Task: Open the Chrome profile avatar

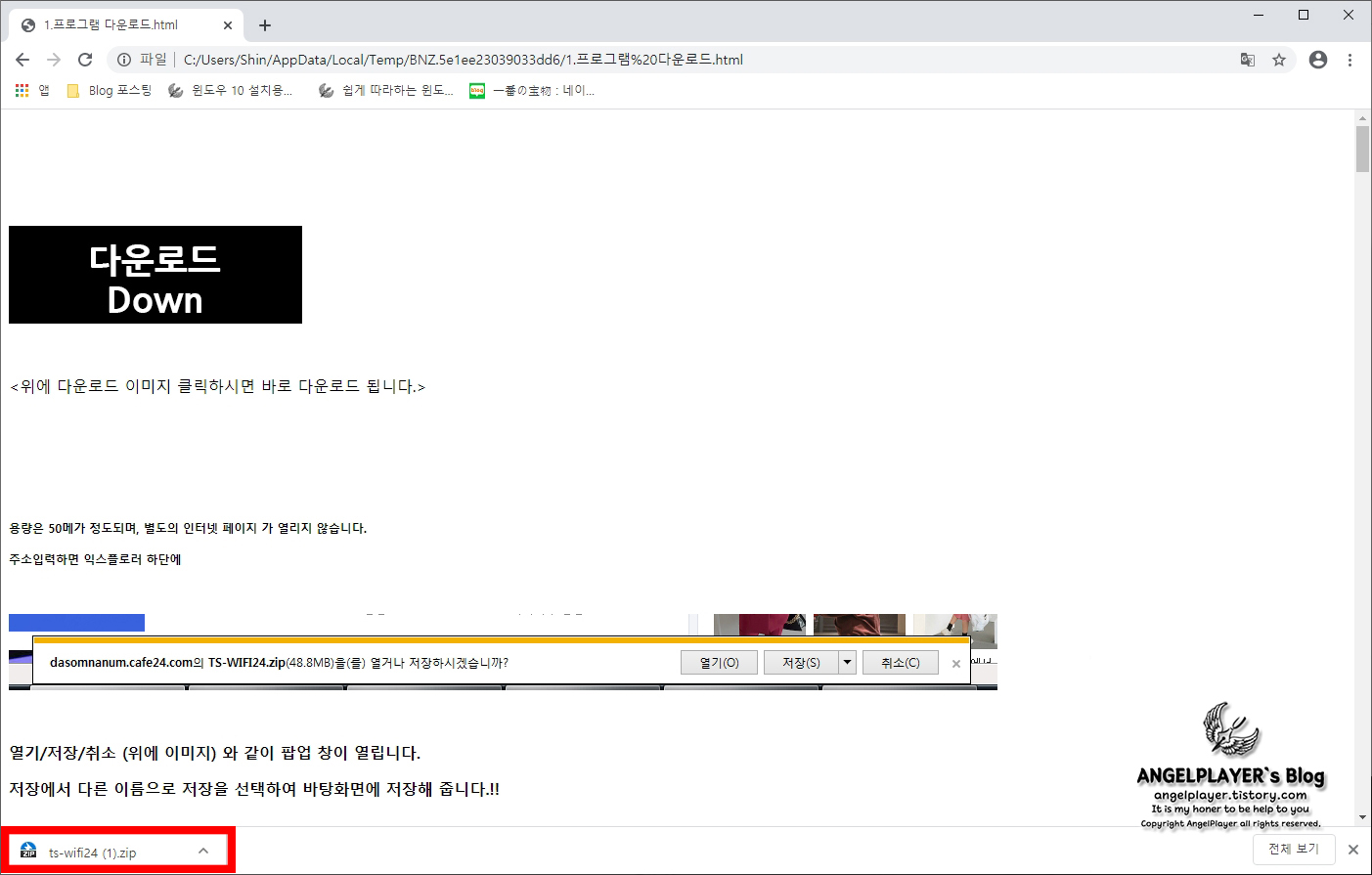Action: (x=1318, y=60)
